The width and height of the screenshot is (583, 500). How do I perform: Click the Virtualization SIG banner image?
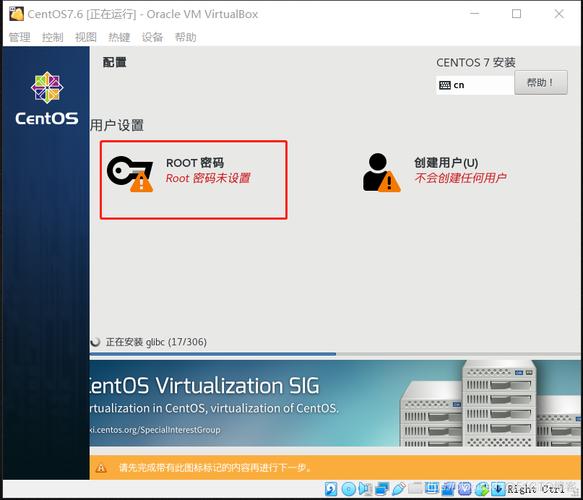pyautogui.click(x=335, y=403)
